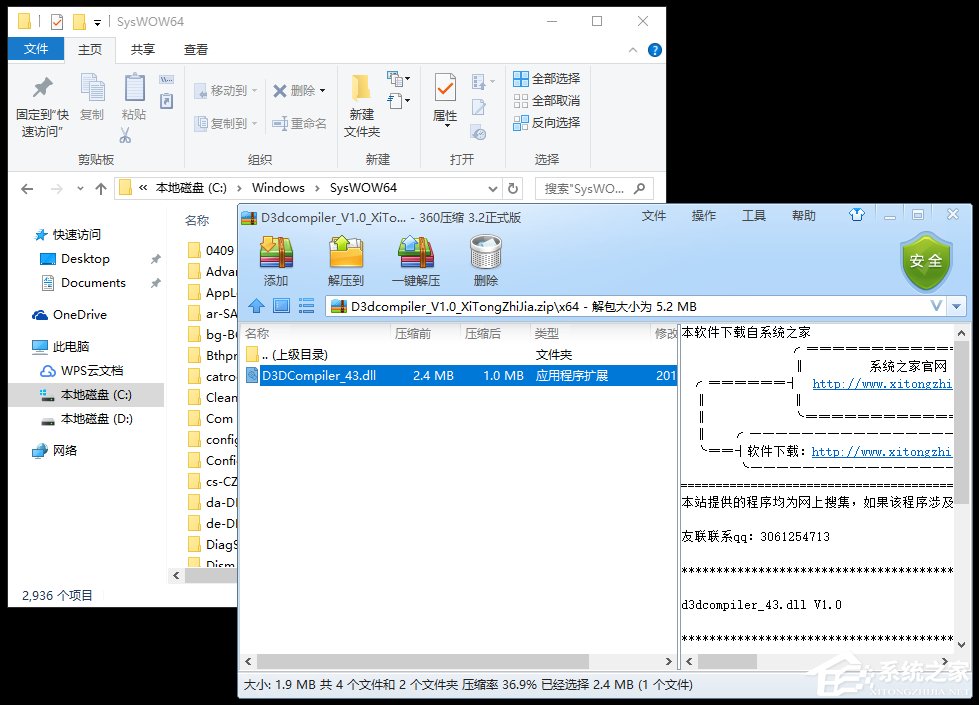Click the 固定到快速访问 pin icon
979x705 pixels.
(40, 100)
